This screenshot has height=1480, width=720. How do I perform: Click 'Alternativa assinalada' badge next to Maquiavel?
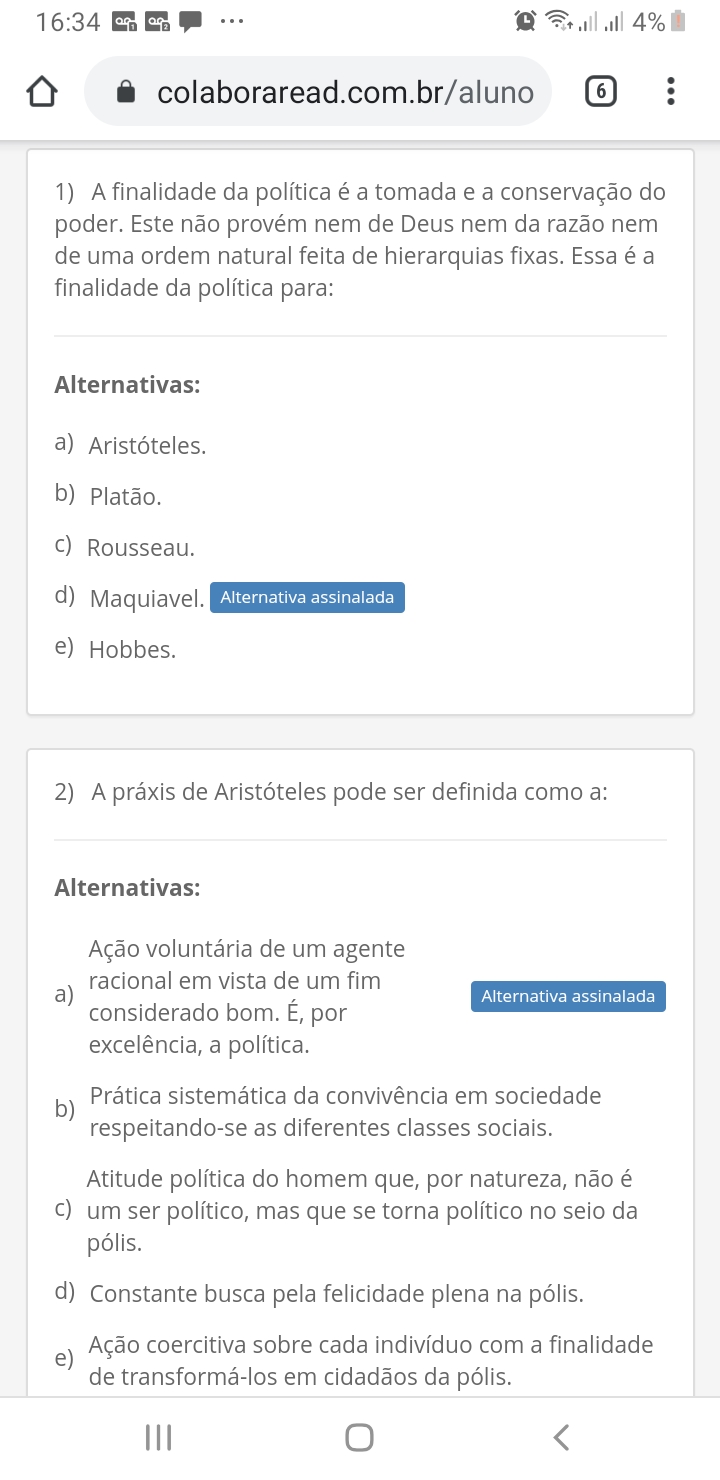(x=307, y=598)
